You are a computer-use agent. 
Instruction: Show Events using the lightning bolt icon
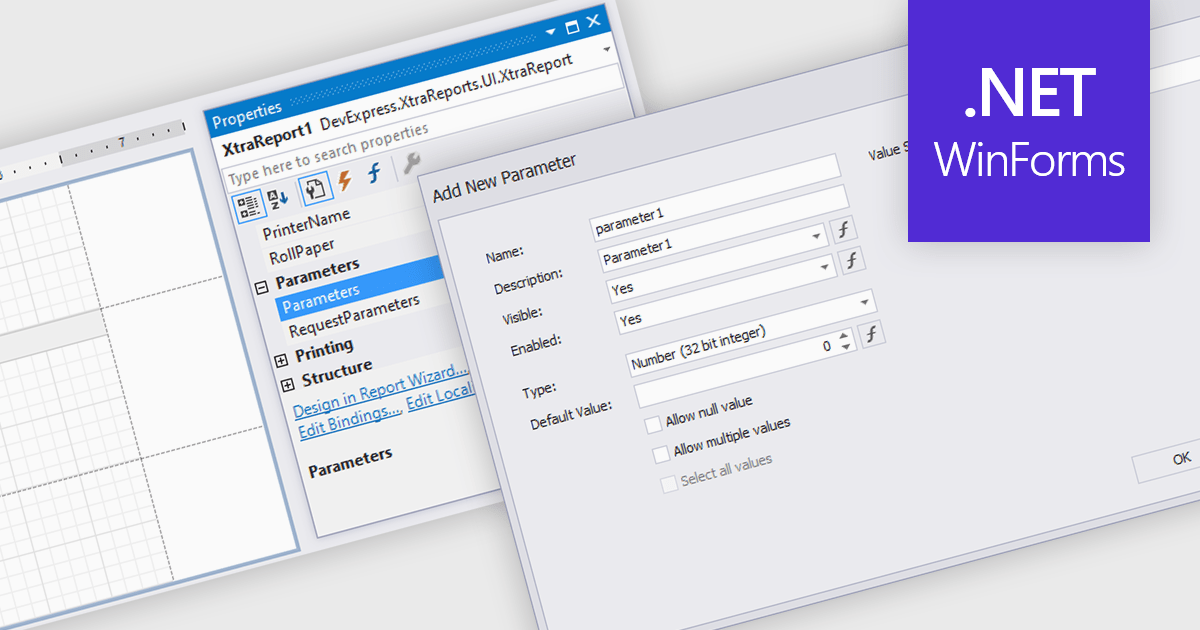(x=345, y=181)
